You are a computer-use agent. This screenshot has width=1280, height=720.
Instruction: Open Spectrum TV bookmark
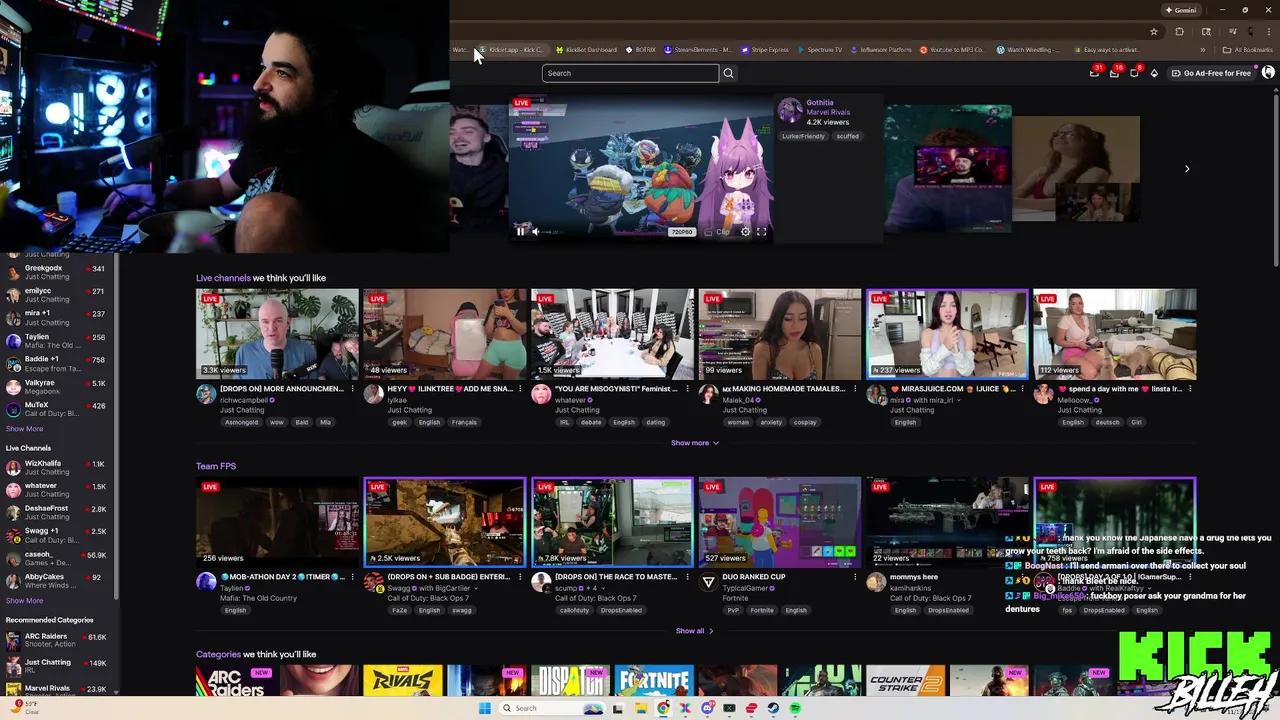point(819,50)
